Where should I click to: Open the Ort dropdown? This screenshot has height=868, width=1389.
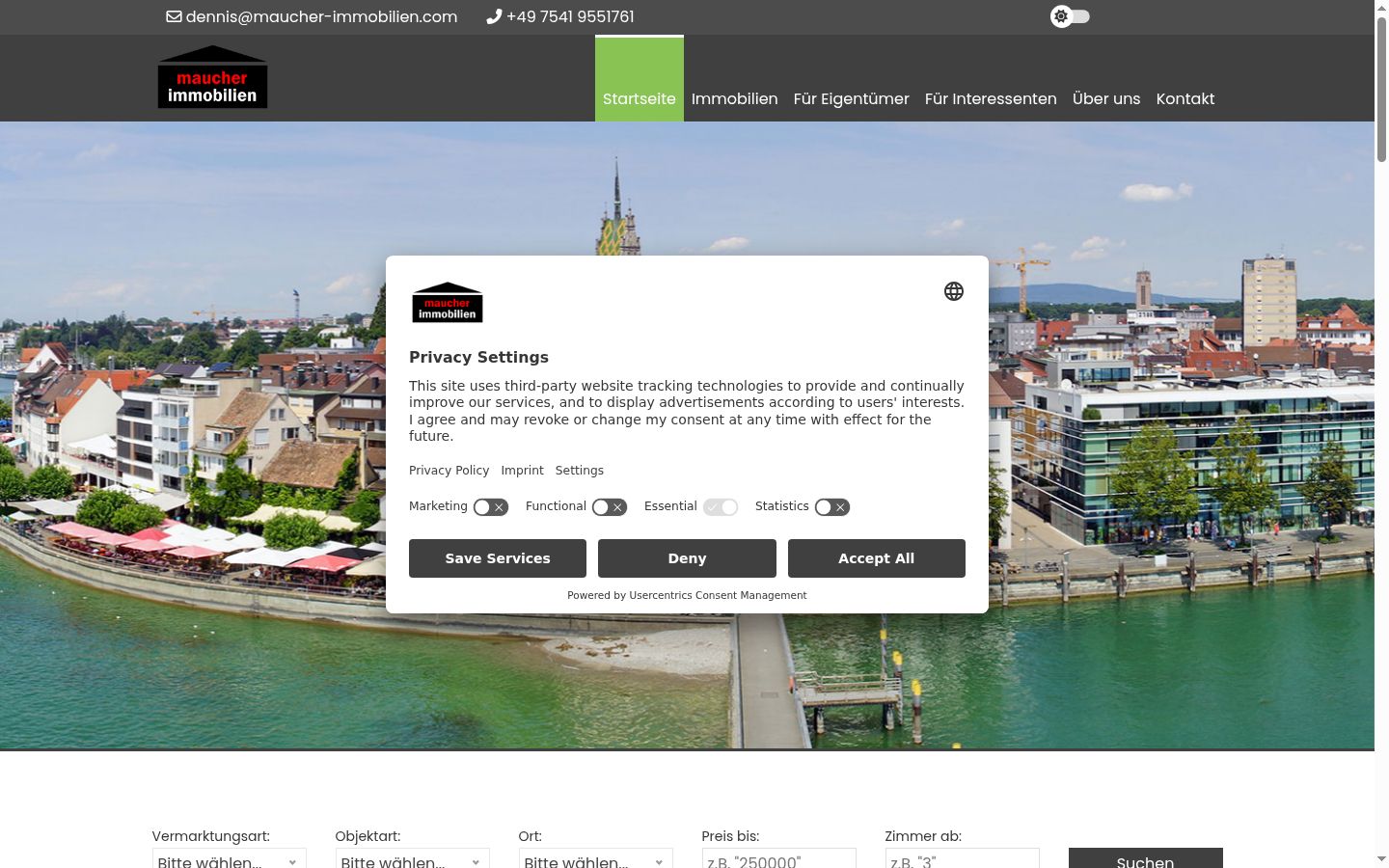point(595,858)
